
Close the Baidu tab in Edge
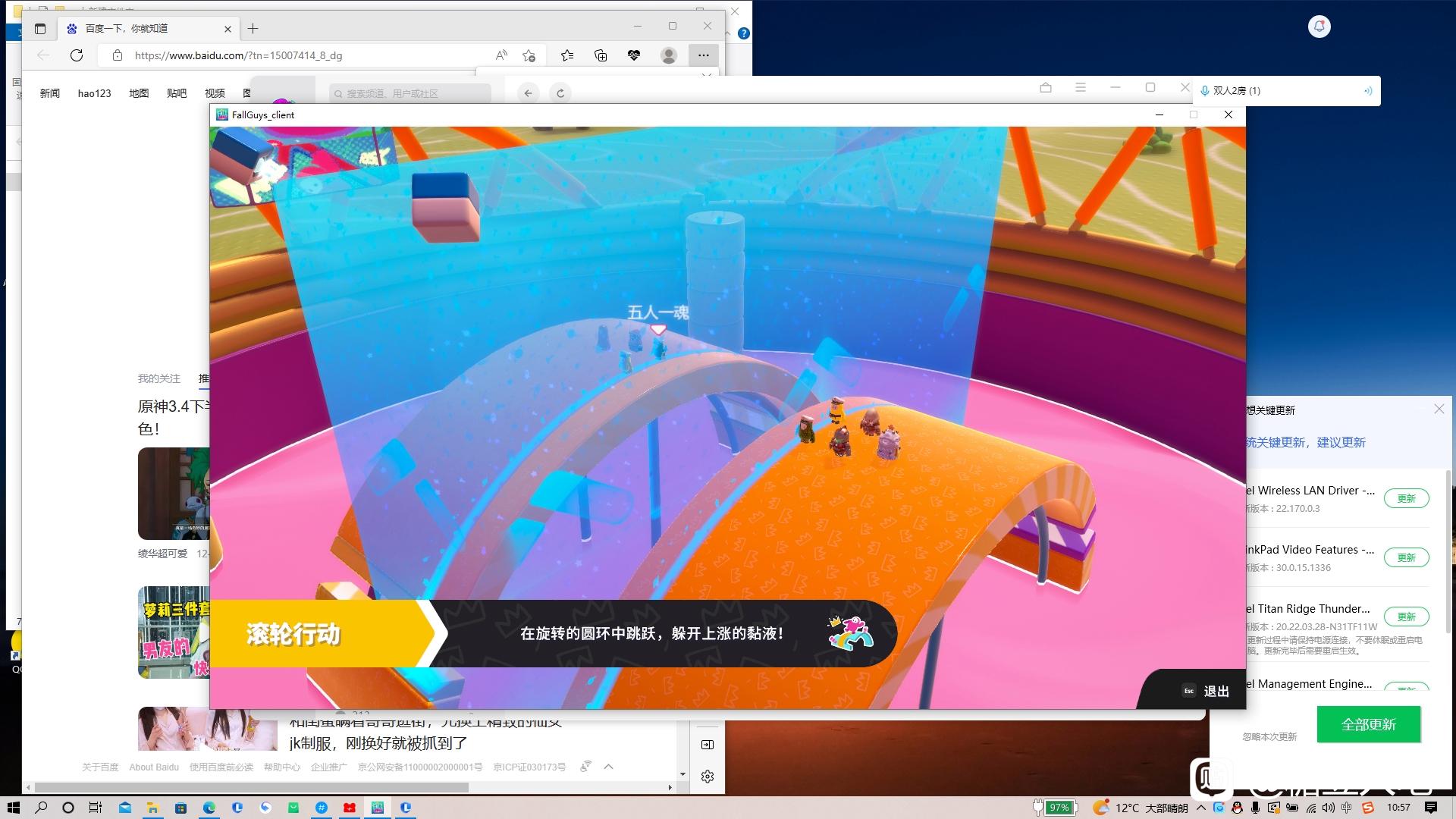point(227,29)
